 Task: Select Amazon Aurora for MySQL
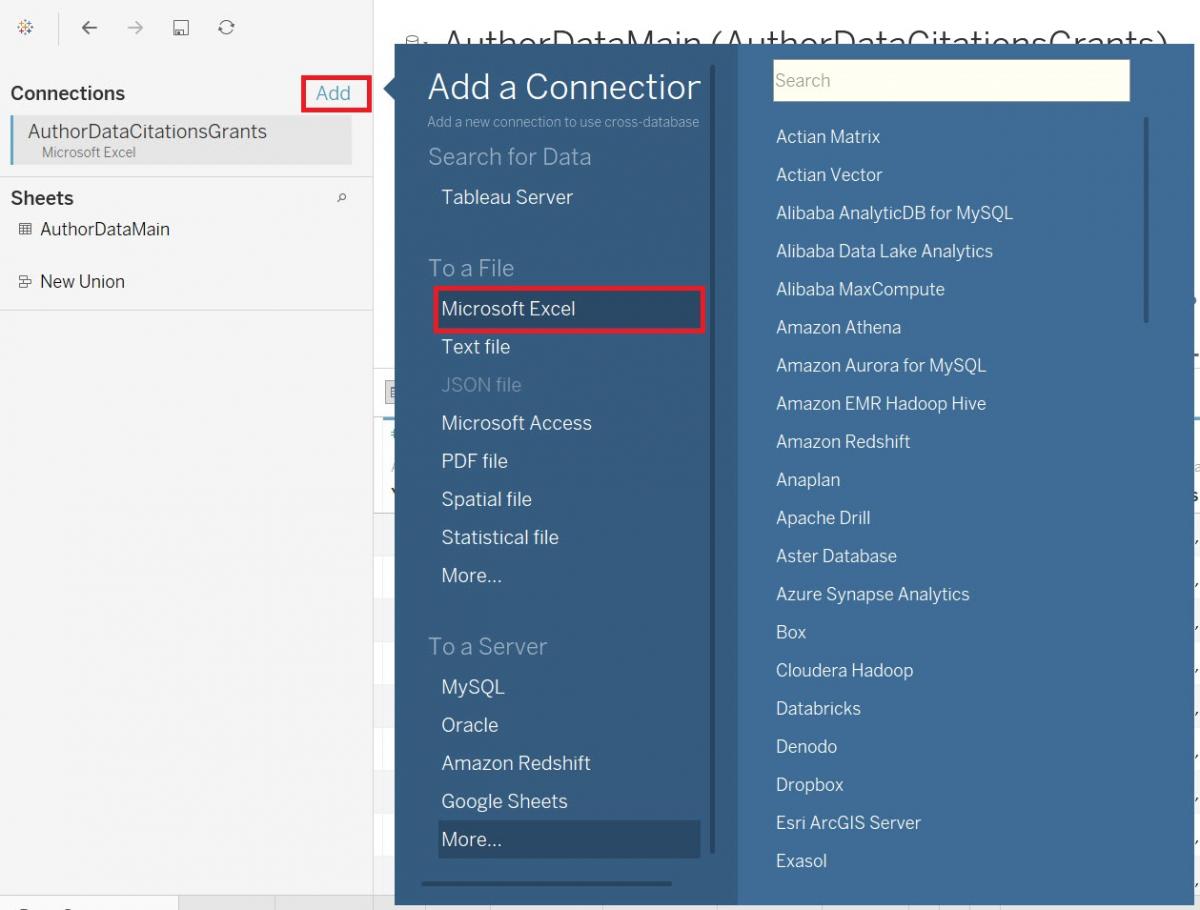click(881, 365)
